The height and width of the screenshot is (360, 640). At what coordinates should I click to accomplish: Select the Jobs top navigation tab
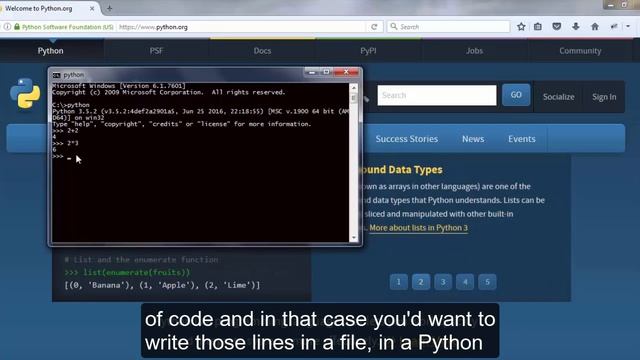coord(474,51)
